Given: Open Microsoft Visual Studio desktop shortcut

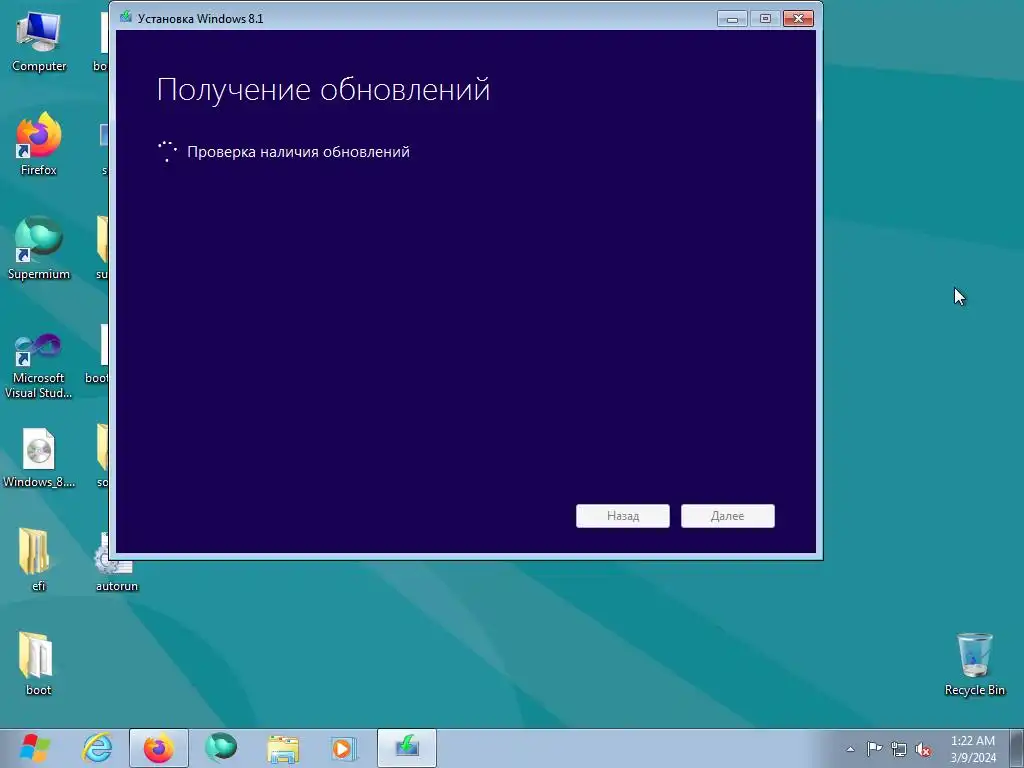Looking at the screenshot, I should point(39,366).
